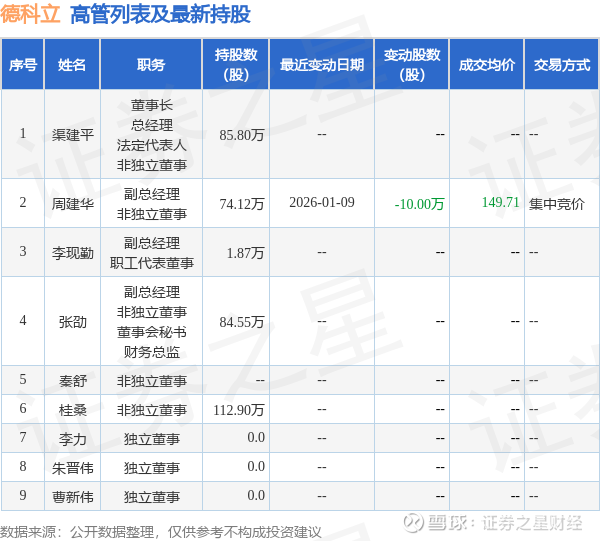Image resolution: width=600 pixels, height=541 pixels.
Task: Click the 149.71 average price
Action: pos(501,202)
